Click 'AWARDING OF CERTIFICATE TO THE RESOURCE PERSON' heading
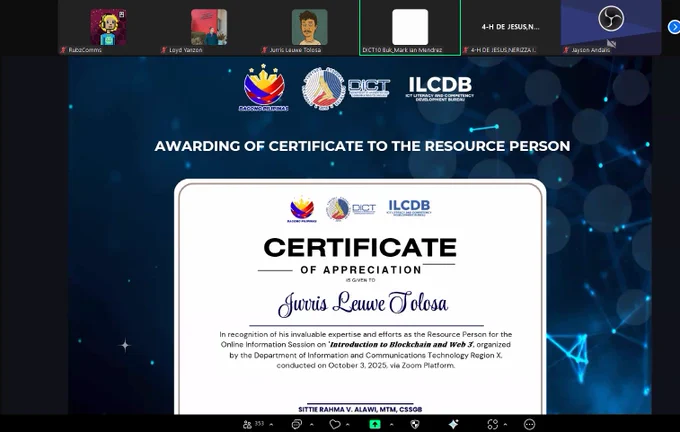The width and height of the screenshot is (680, 432). pyautogui.click(x=362, y=146)
